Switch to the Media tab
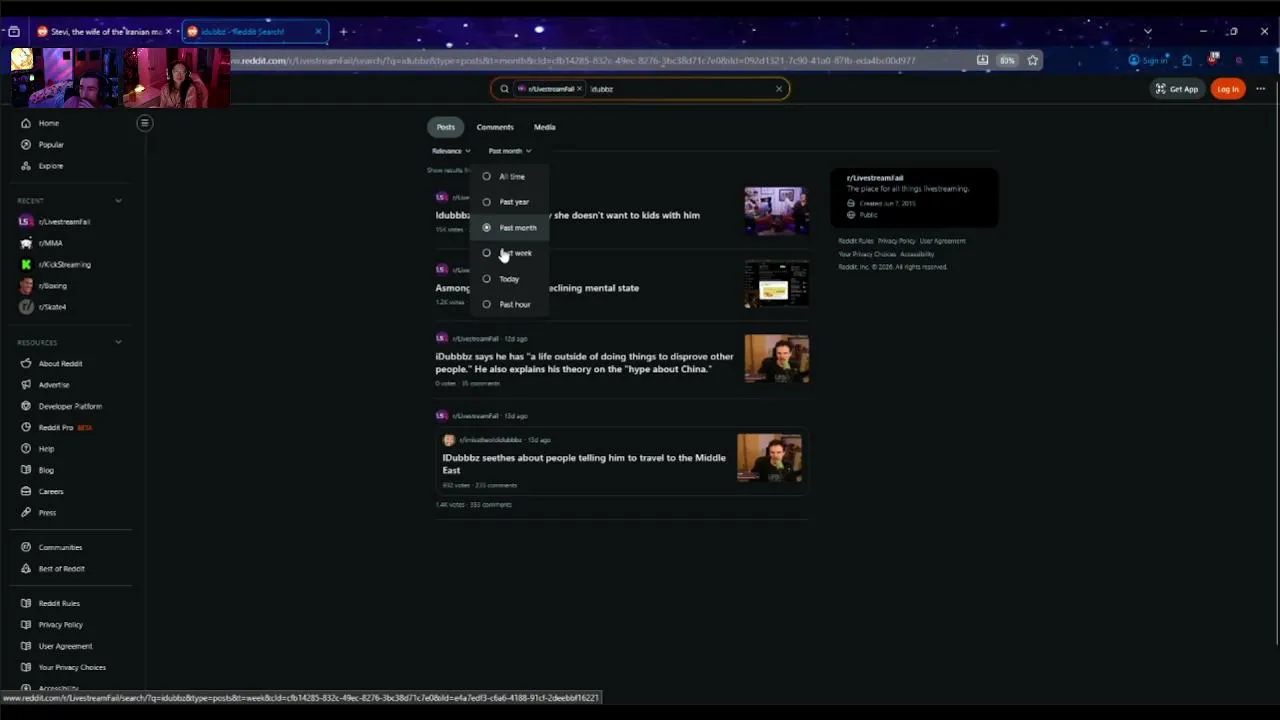 (x=544, y=127)
